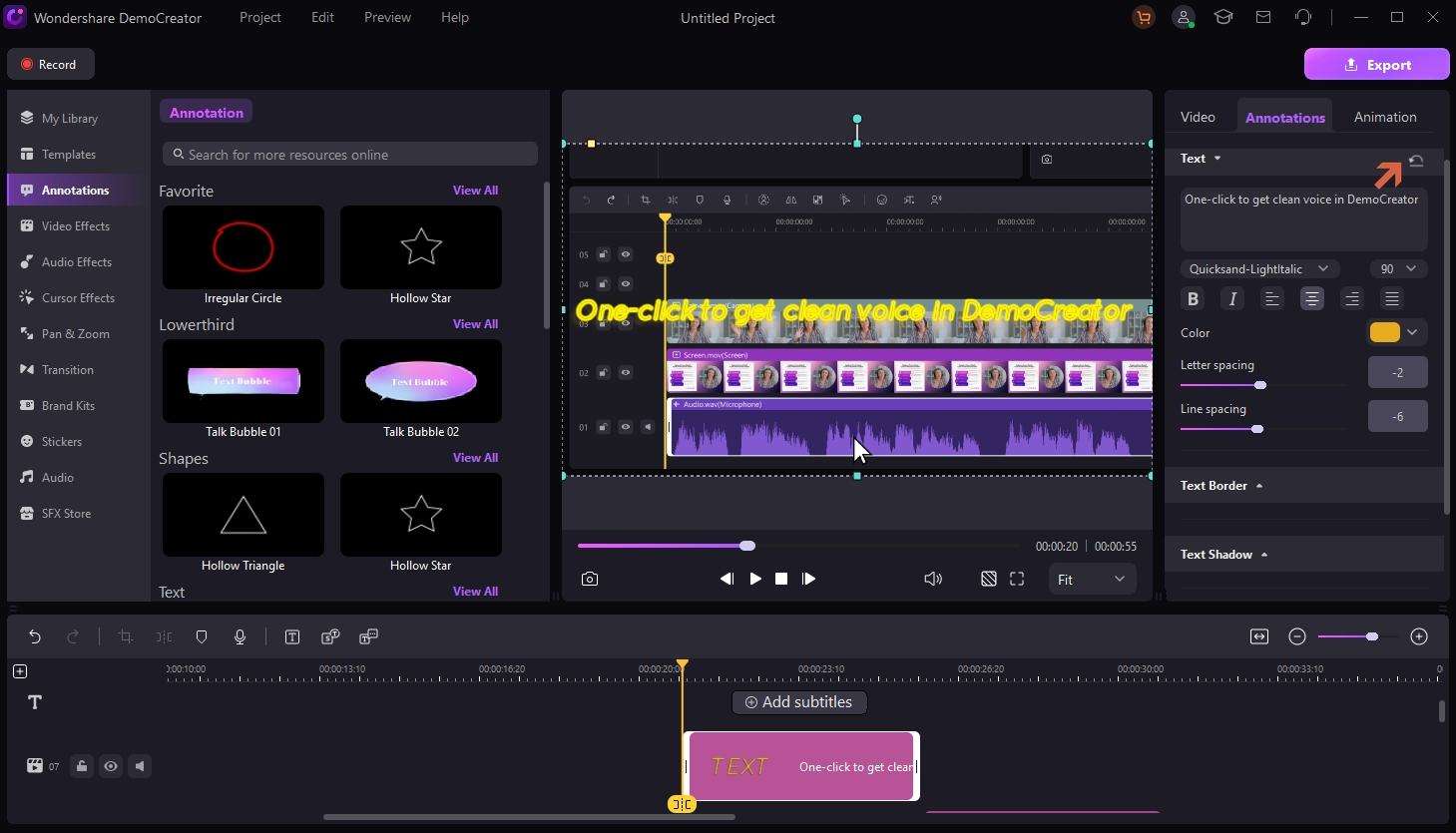The width and height of the screenshot is (1456, 833).
Task: Select the Irregular Circle thumbnail
Action: 243,247
